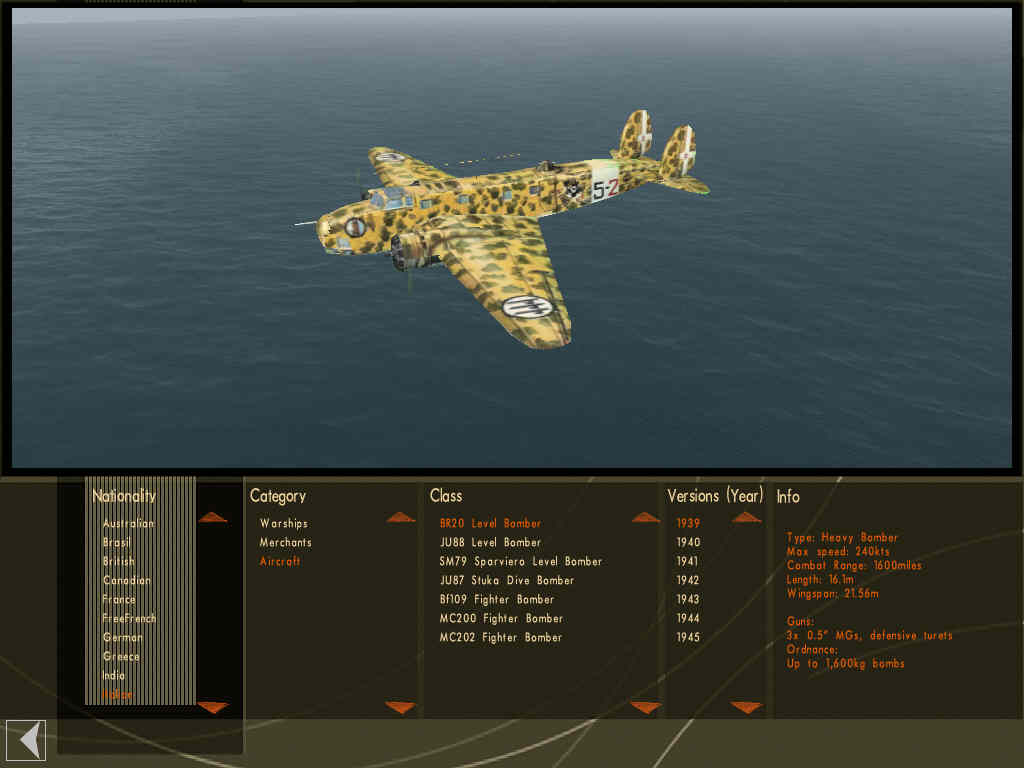Open Aircraft category

point(280,562)
